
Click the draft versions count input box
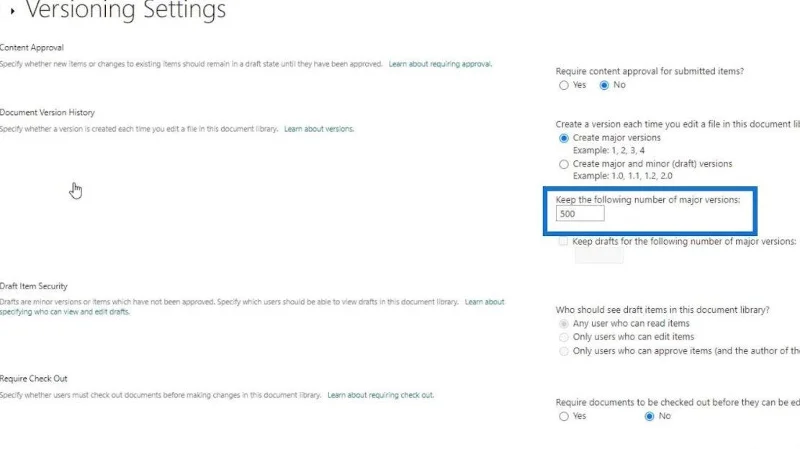coord(599,255)
